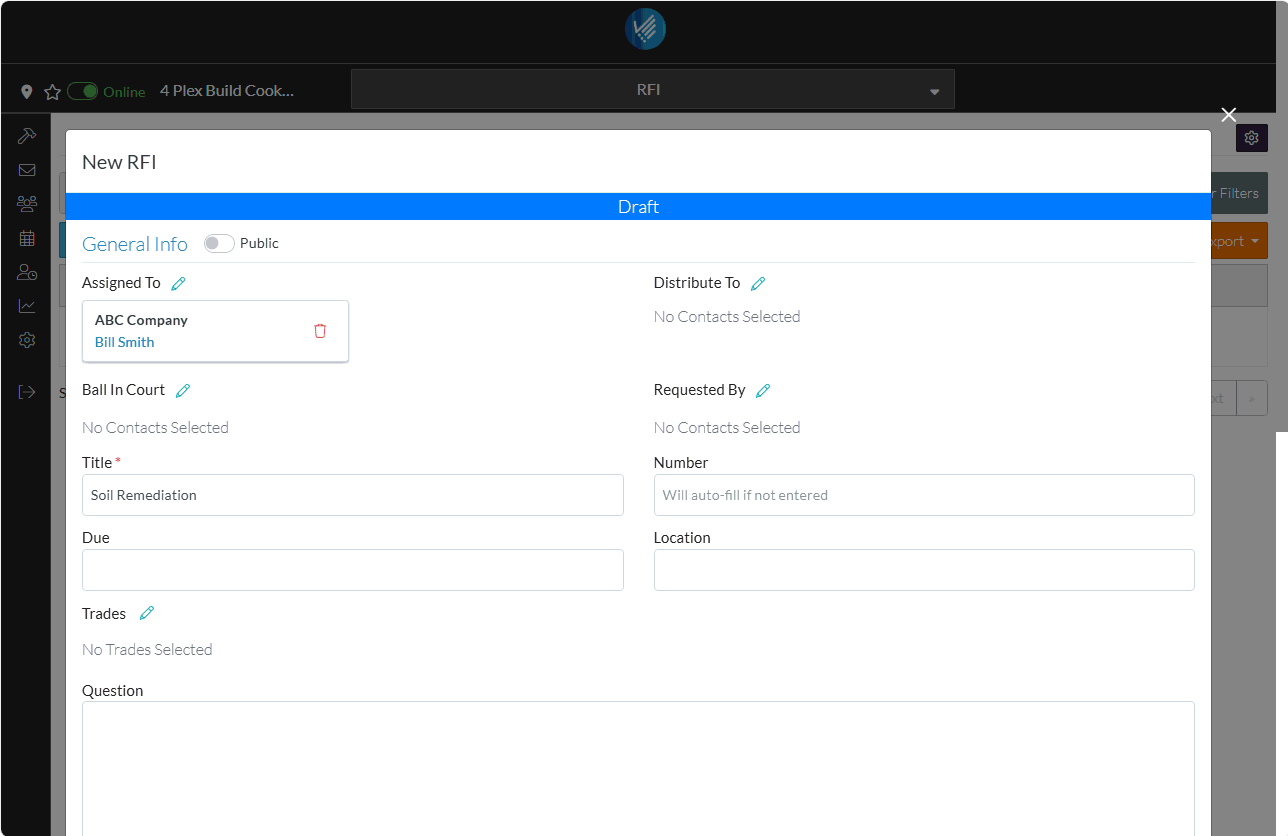Edit Assigned To with the pencil icon
1288x836 pixels.
[x=178, y=283]
